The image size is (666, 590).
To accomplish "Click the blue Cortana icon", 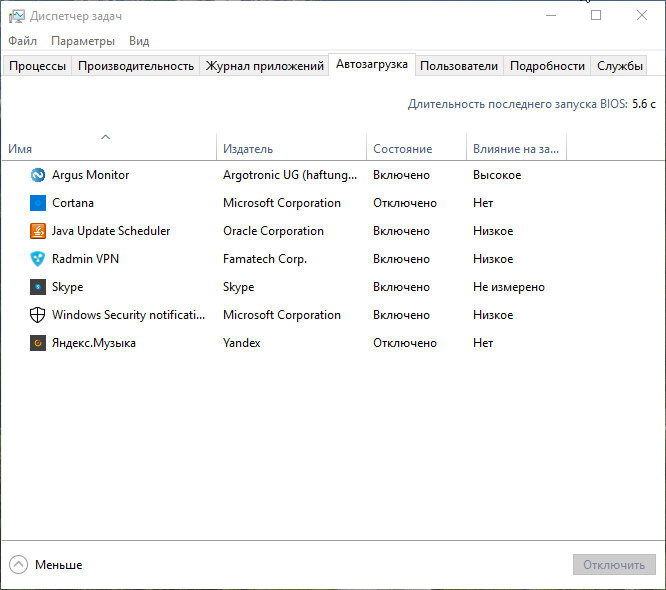I will [x=38, y=203].
